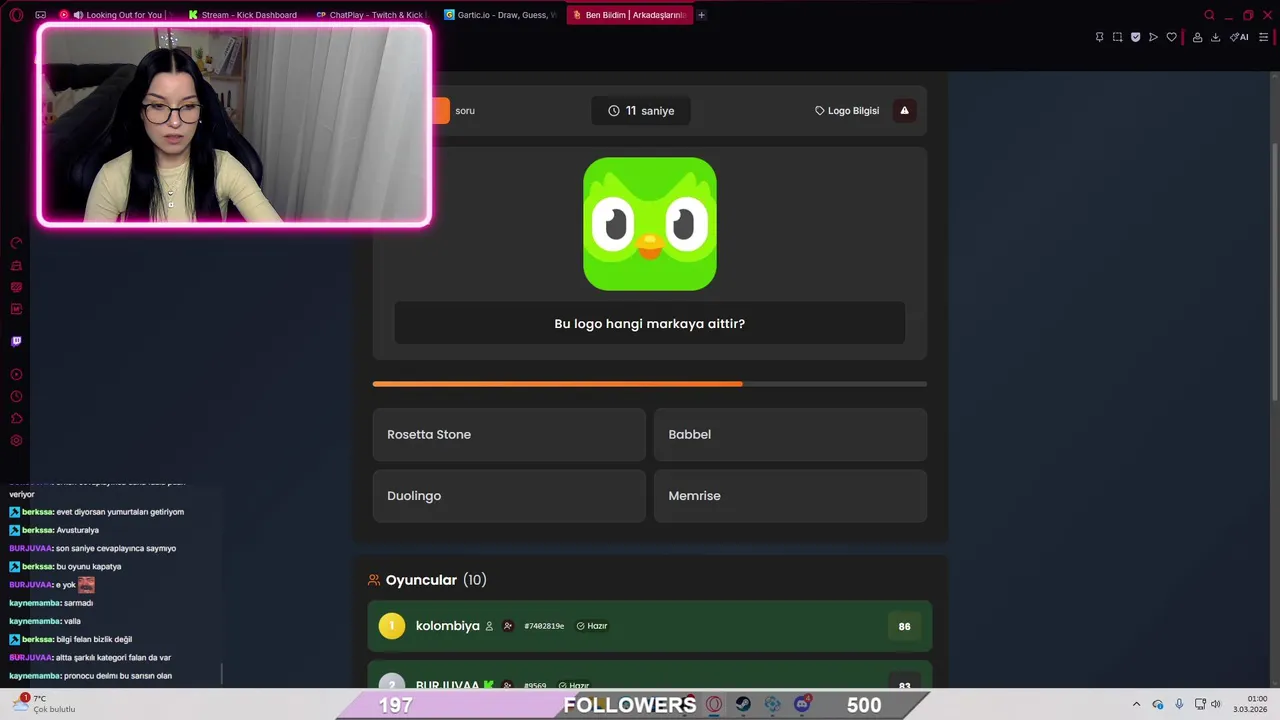Choose the Memrise answer
The height and width of the screenshot is (720, 1280).
coord(790,496)
